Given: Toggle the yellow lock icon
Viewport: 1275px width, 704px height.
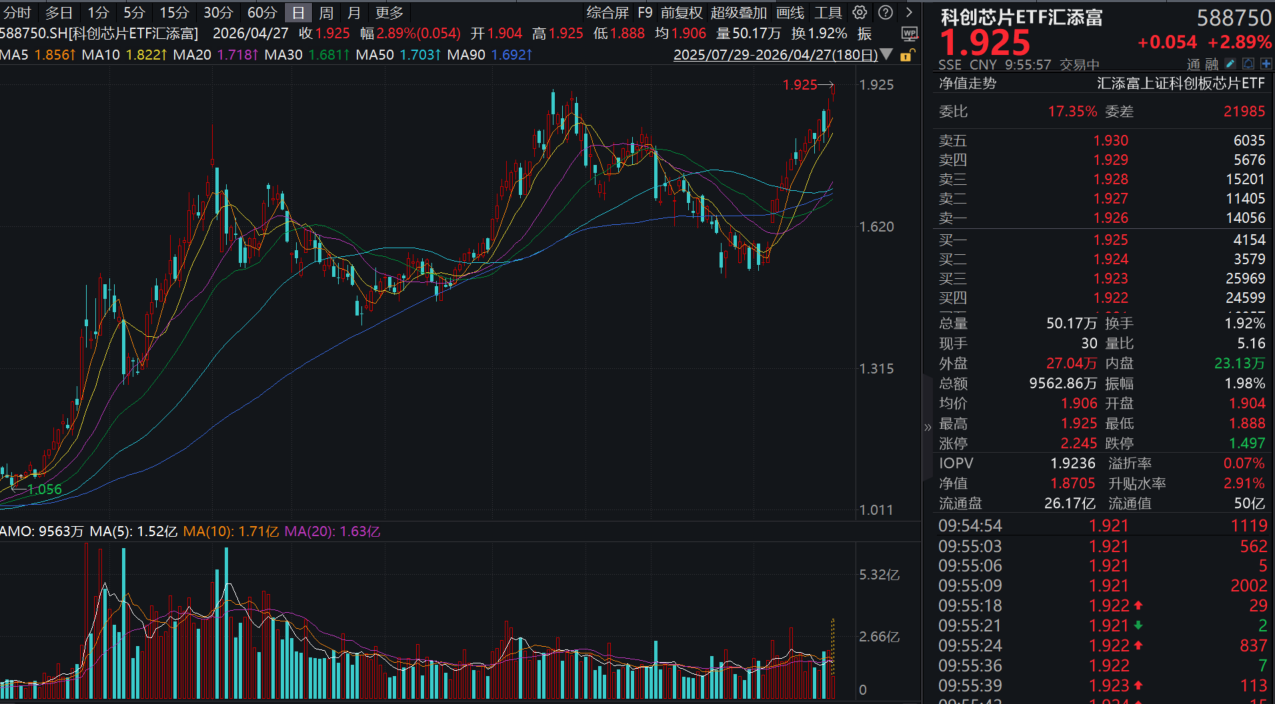Looking at the screenshot, I should (x=906, y=56).
